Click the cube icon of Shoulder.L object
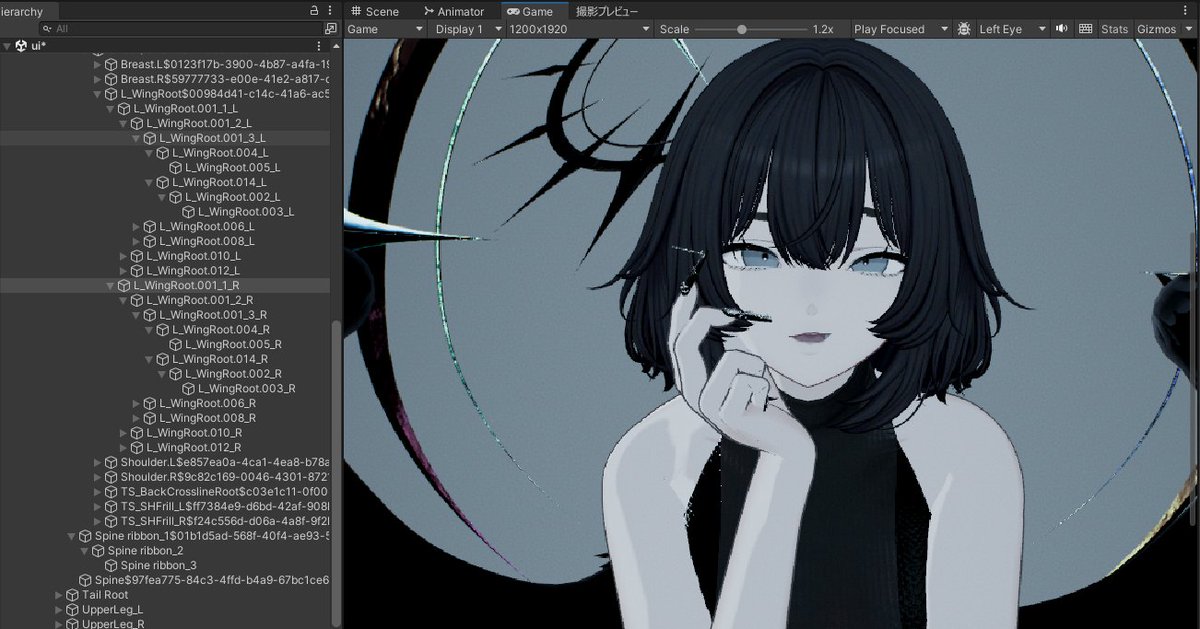This screenshot has height=629, width=1200. (111, 462)
